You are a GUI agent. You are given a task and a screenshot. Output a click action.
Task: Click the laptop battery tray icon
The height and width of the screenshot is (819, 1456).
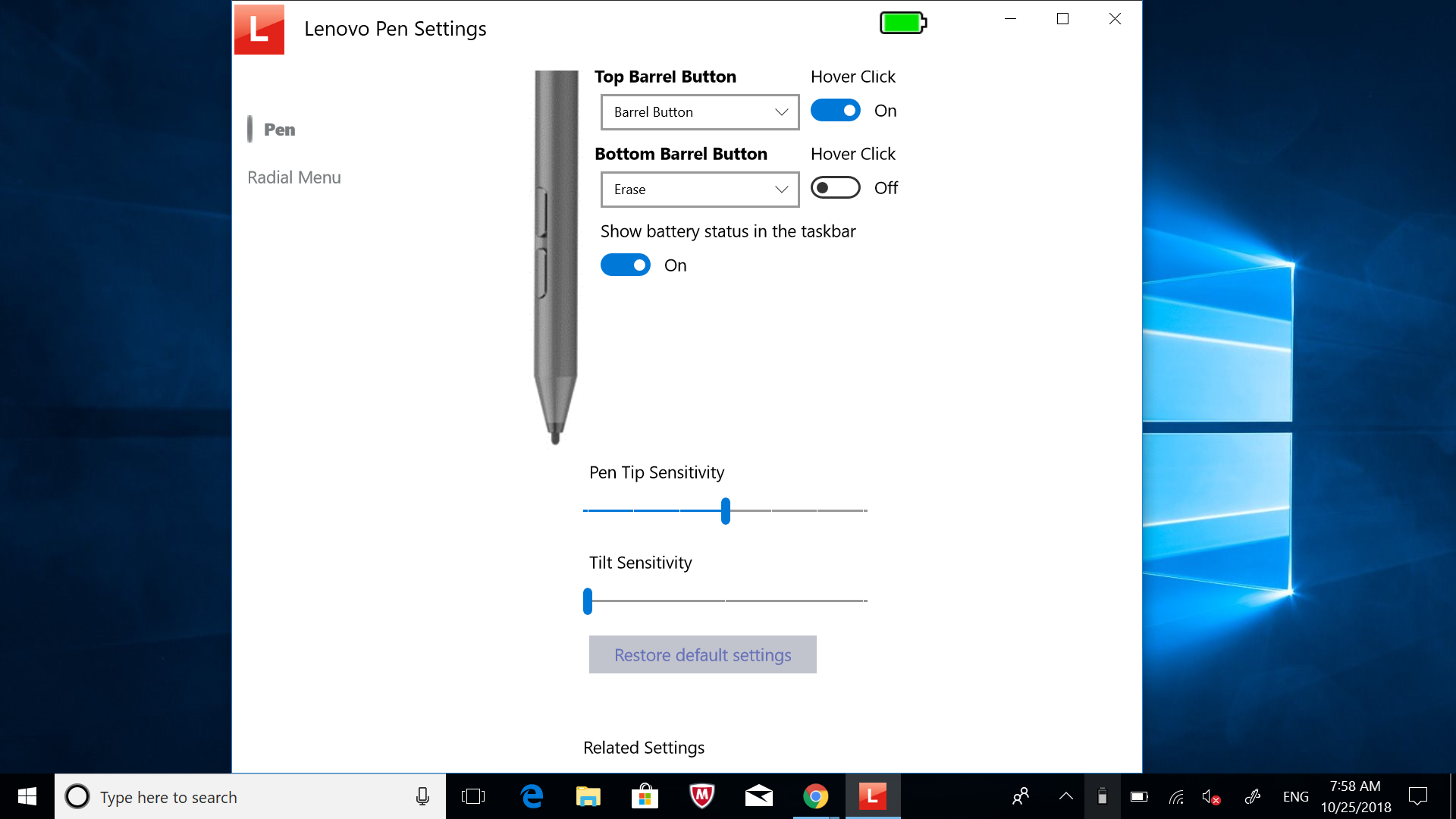1139,796
